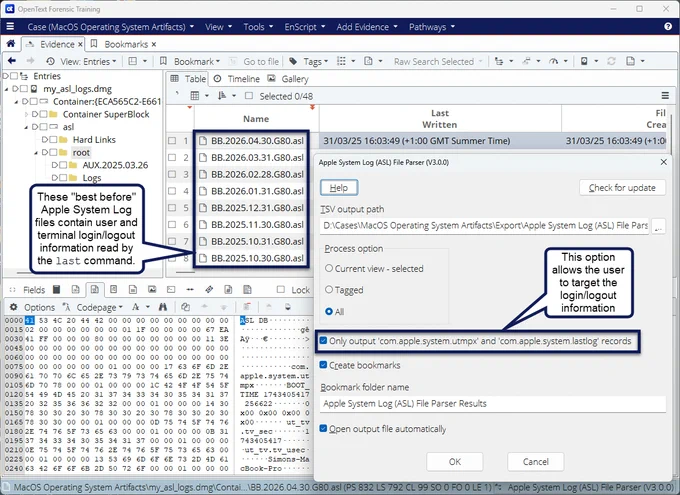Click the Options gear icon
Viewport: 680px width, 495px height.
tap(13, 307)
